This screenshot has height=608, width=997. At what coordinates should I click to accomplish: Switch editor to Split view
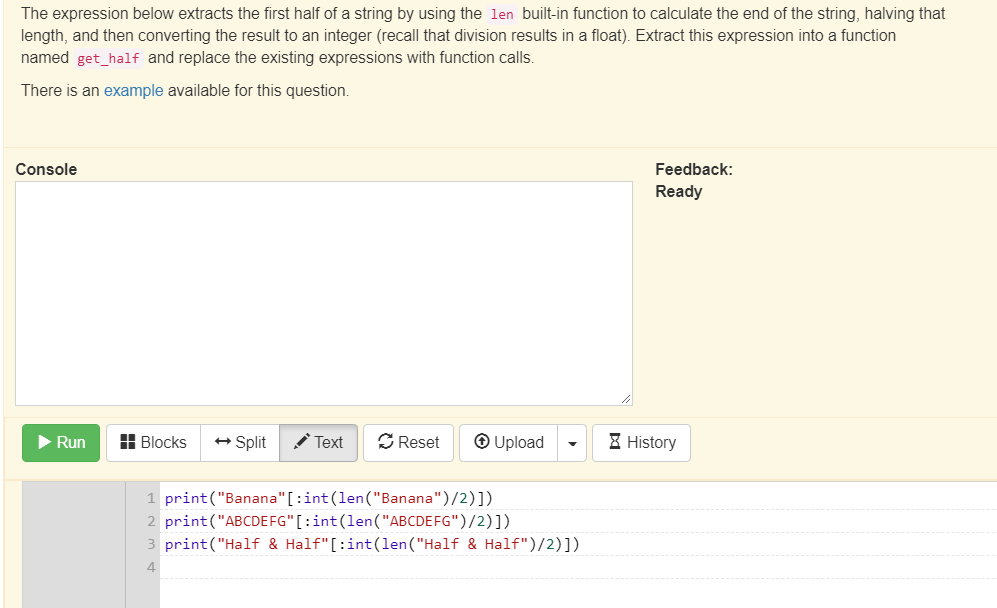coord(240,443)
